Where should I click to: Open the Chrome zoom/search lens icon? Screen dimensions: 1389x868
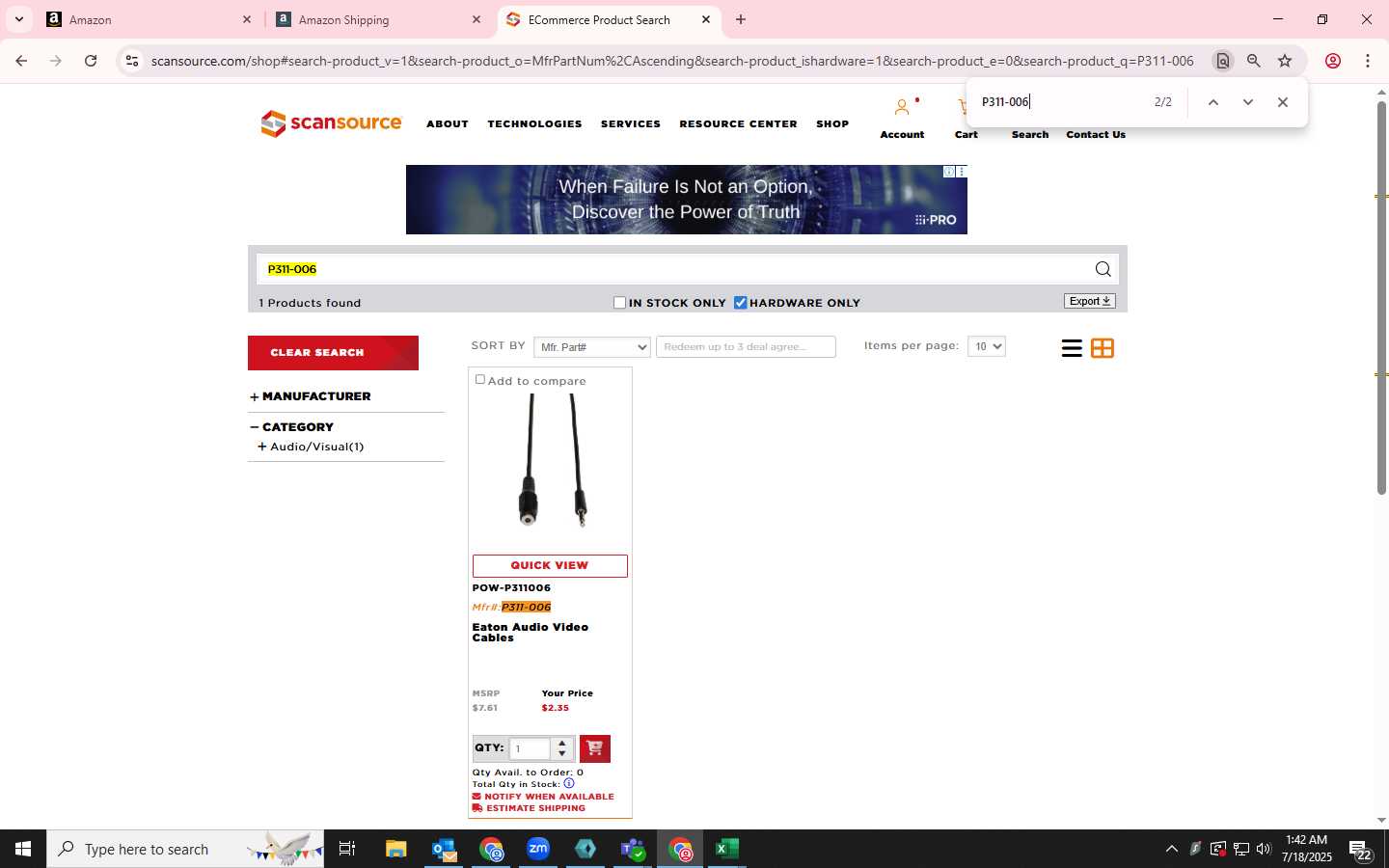click(1253, 61)
